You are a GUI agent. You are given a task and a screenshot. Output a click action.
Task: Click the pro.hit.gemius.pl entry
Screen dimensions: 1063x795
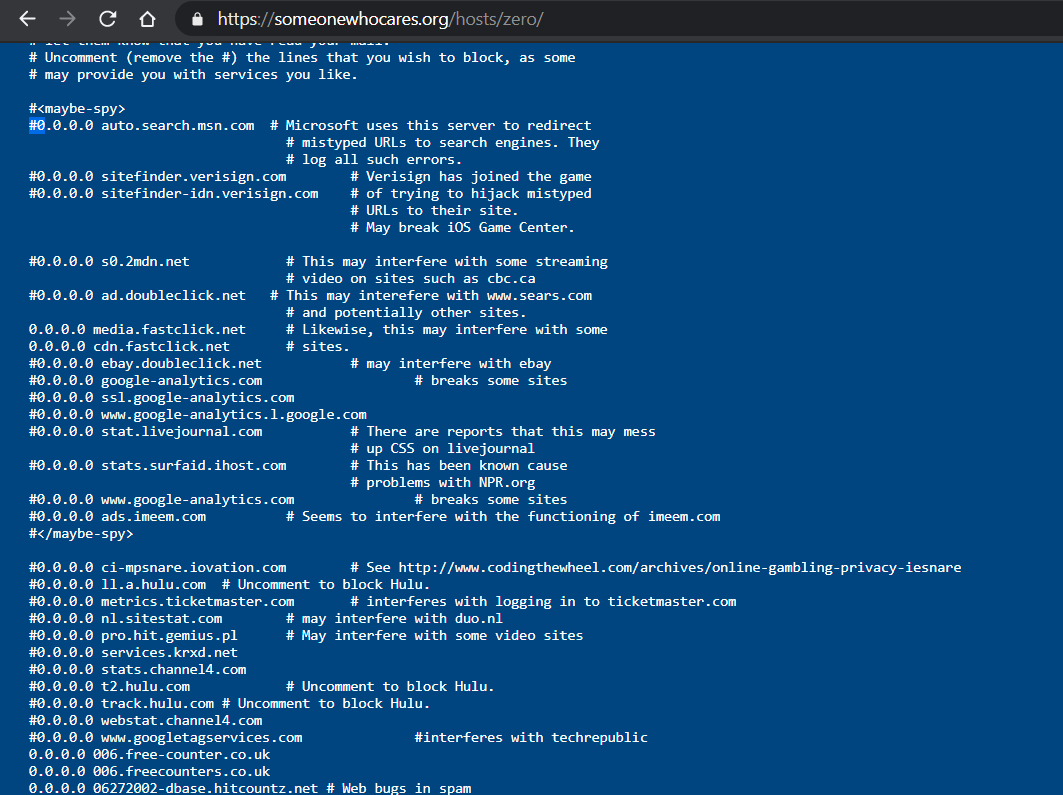click(x=169, y=635)
